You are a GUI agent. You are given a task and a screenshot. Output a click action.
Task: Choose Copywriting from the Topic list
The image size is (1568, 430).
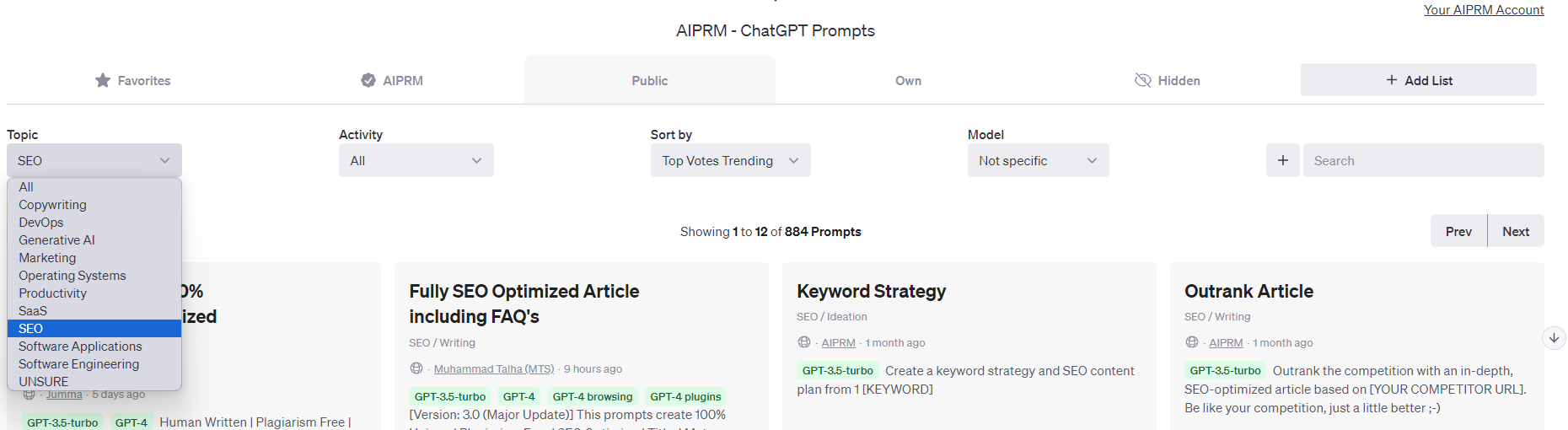(52, 205)
